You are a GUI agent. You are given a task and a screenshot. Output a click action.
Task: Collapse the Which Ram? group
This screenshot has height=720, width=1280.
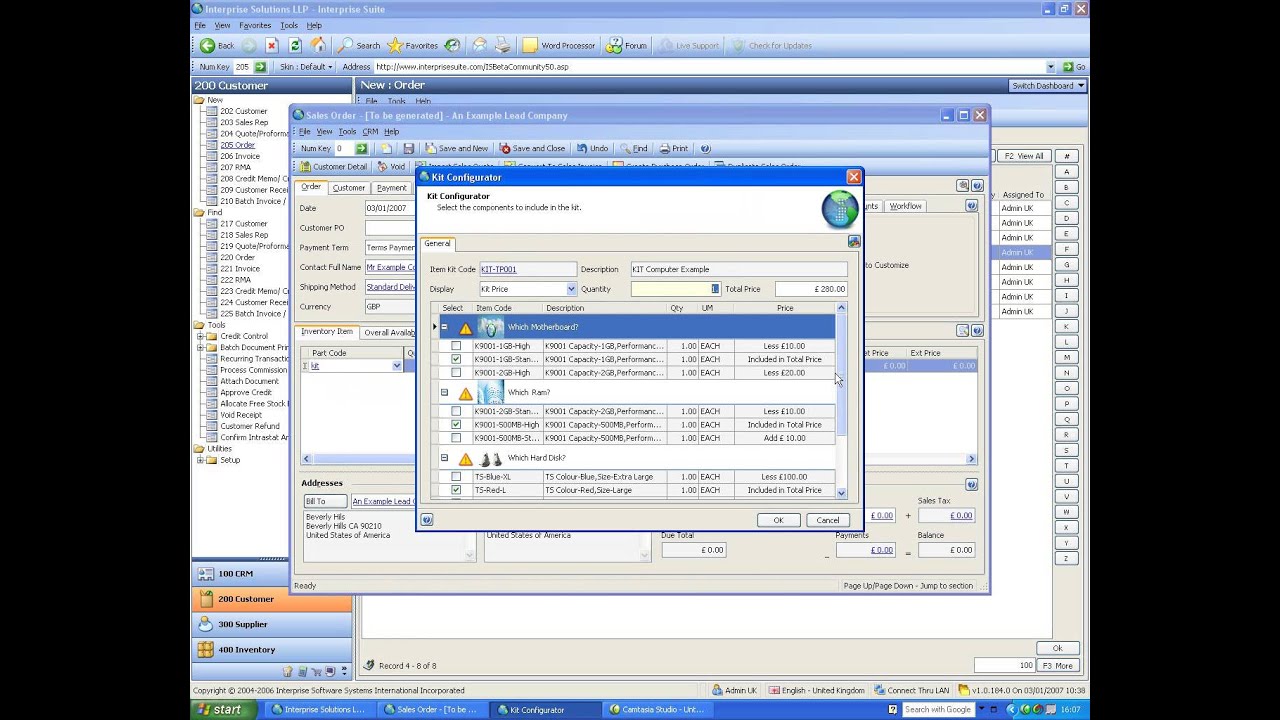click(444, 393)
